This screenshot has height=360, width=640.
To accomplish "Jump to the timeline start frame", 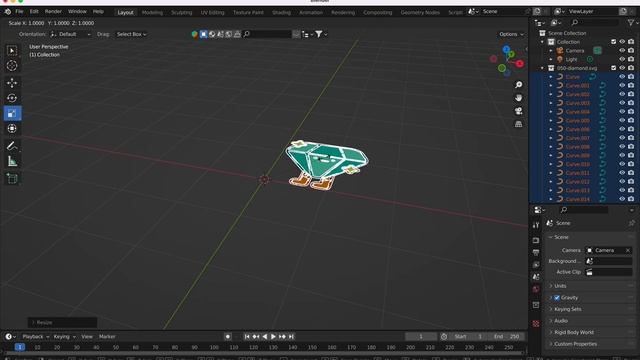I will click(247, 337).
